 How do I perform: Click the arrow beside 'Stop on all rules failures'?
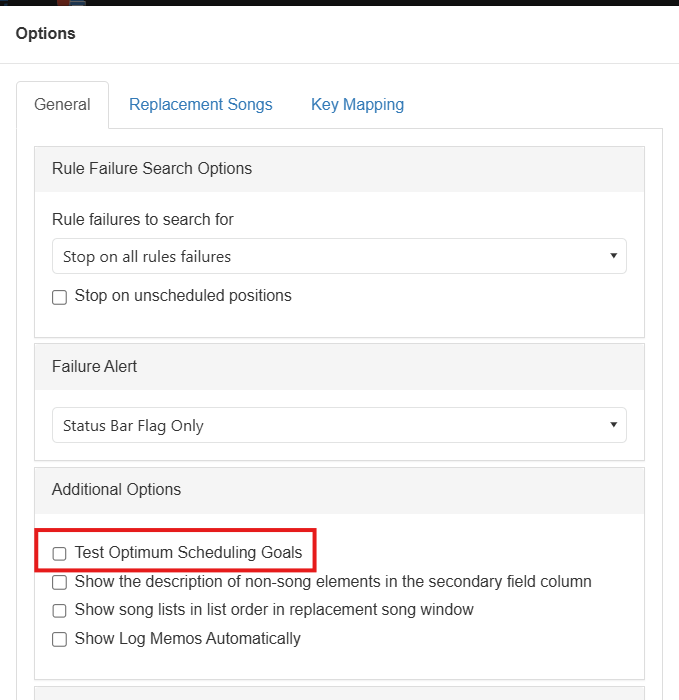tap(613, 256)
